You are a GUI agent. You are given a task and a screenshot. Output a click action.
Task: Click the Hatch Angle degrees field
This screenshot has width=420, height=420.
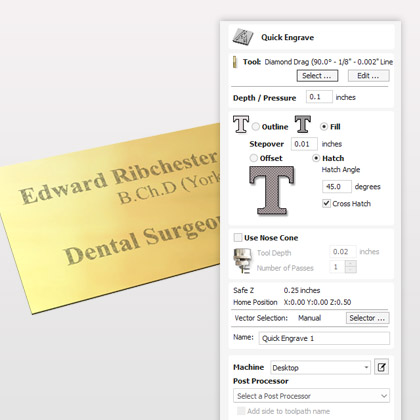[337, 187]
